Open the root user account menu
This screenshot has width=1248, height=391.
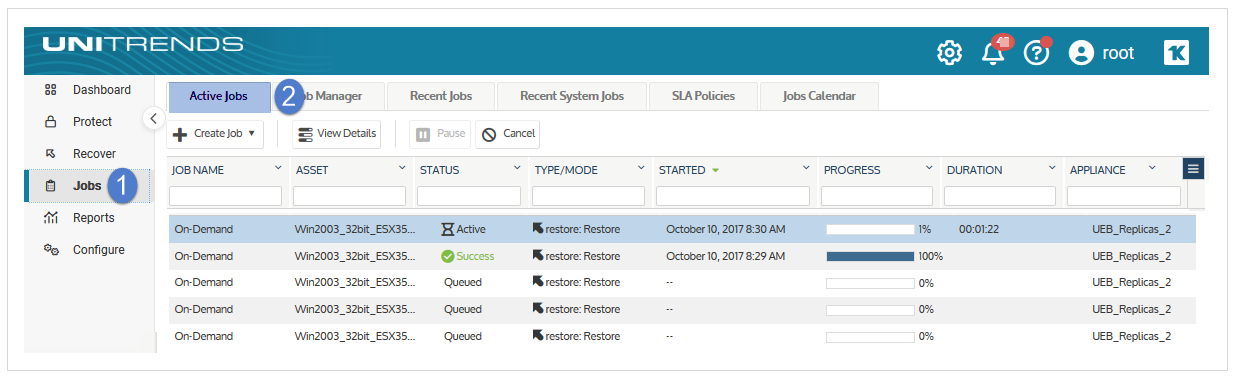pos(1101,53)
